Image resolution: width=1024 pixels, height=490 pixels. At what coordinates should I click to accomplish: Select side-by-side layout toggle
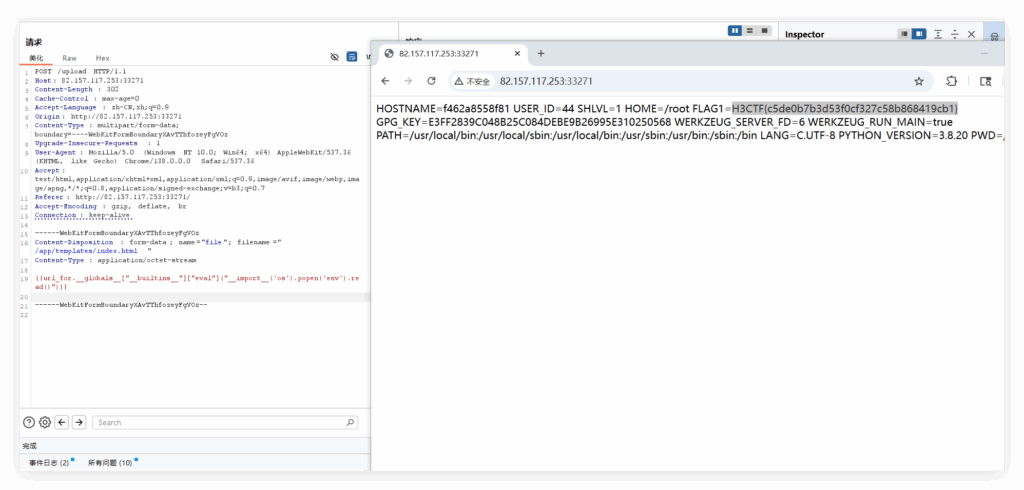735,31
